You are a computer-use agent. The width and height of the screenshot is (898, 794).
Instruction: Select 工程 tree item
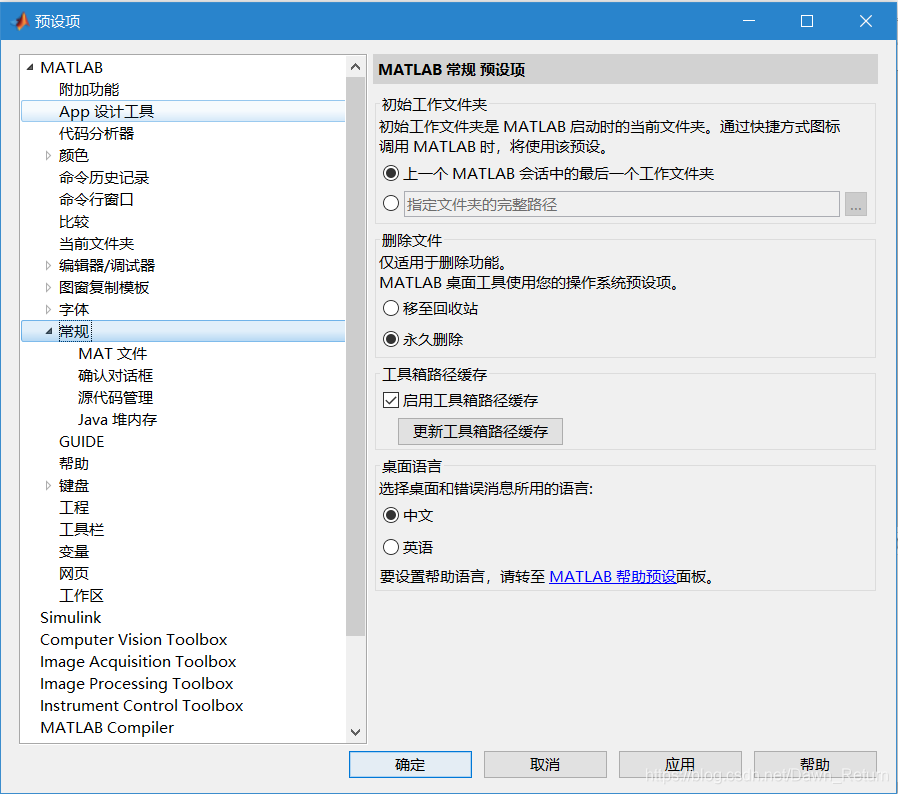[x=74, y=508]
